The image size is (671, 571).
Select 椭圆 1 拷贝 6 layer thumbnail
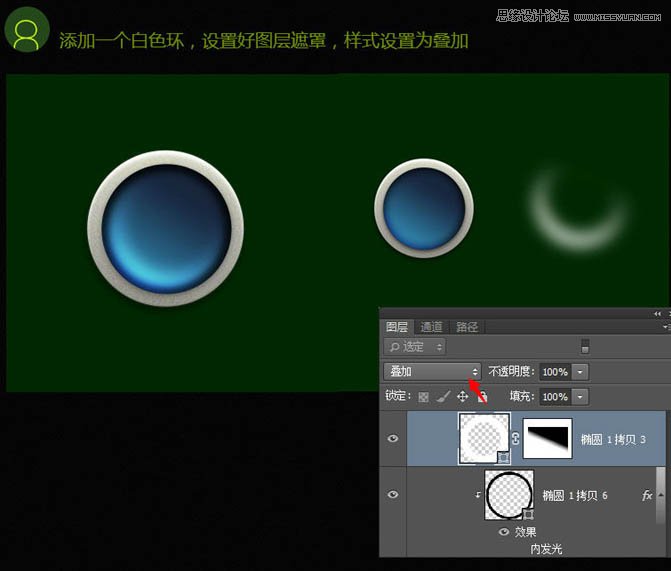509,495
